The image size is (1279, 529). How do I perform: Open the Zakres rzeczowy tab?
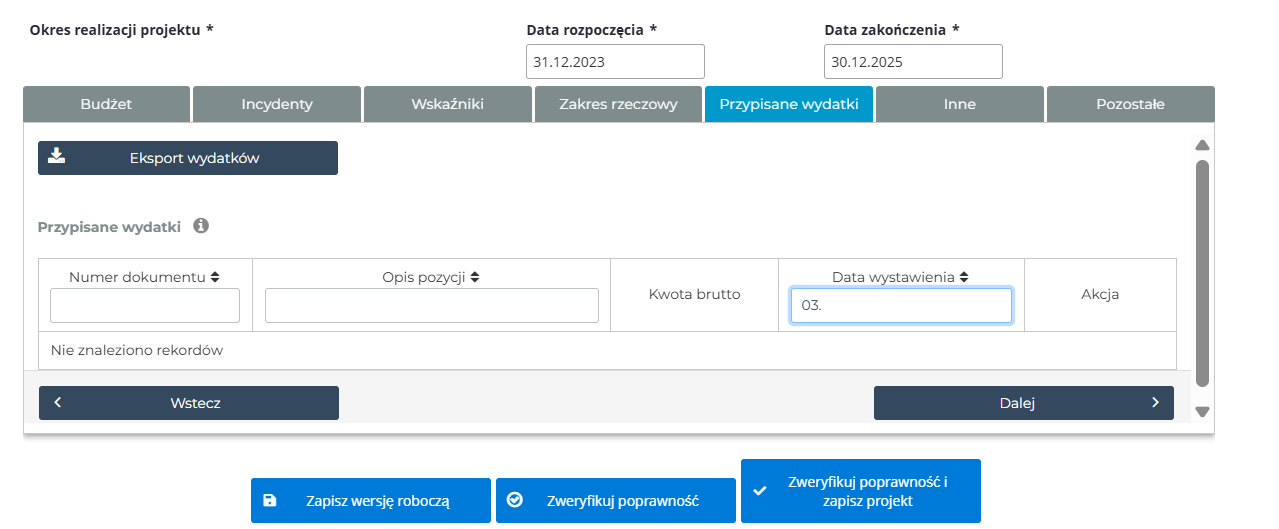tap(618, 104)
